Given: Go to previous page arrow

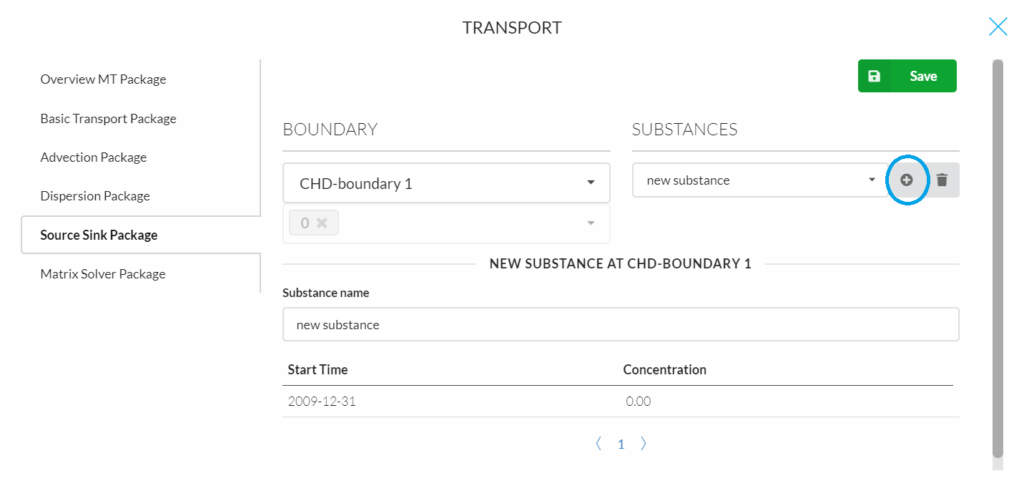Looking at the screenshot, I should pos(598,444).
